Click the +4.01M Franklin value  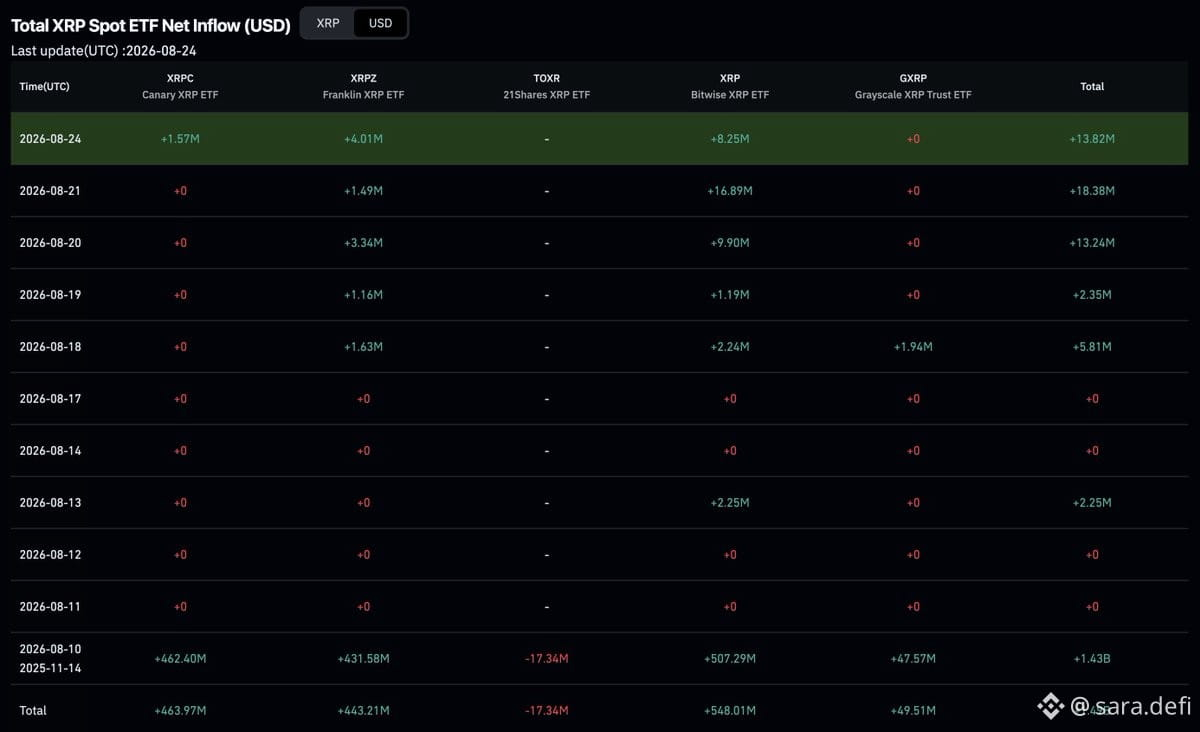coord(363,139)
